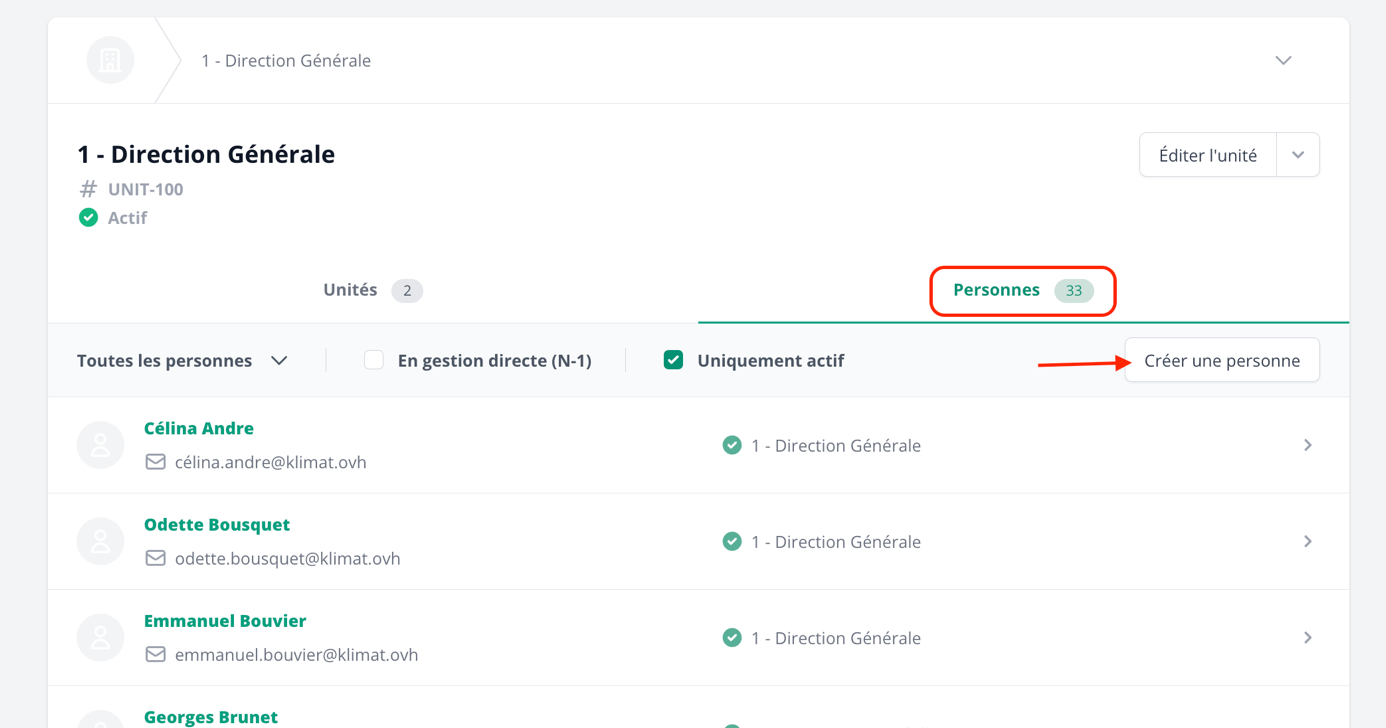Click Célina Andre's avatar icon
The image size is (1386, 728).
point(101,445)
